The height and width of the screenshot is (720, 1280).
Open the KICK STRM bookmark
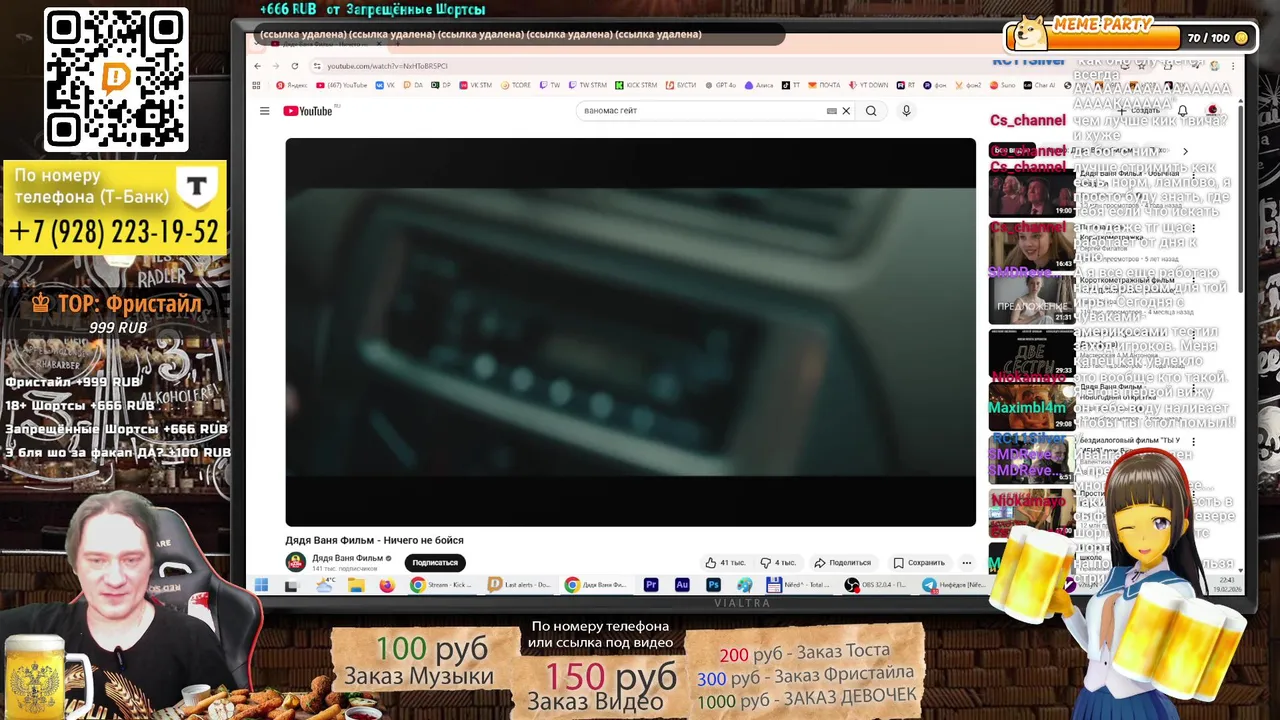coord(636,85)
